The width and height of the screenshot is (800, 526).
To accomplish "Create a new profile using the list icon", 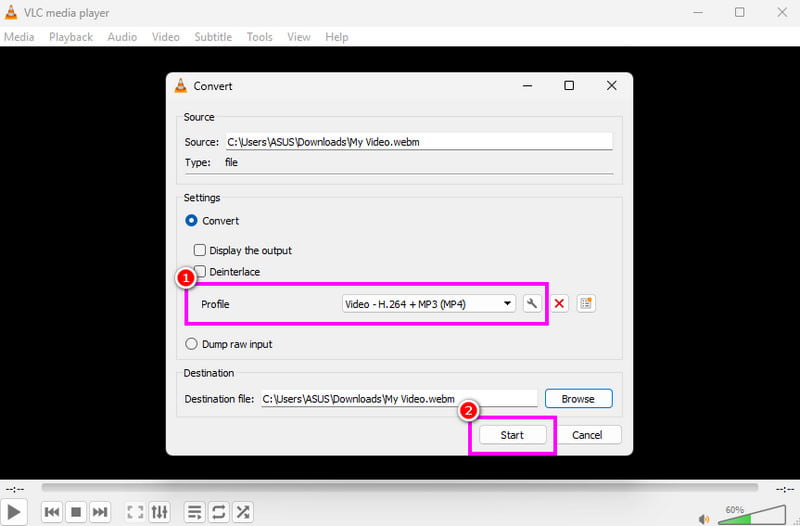I will [x=587, y=304].
